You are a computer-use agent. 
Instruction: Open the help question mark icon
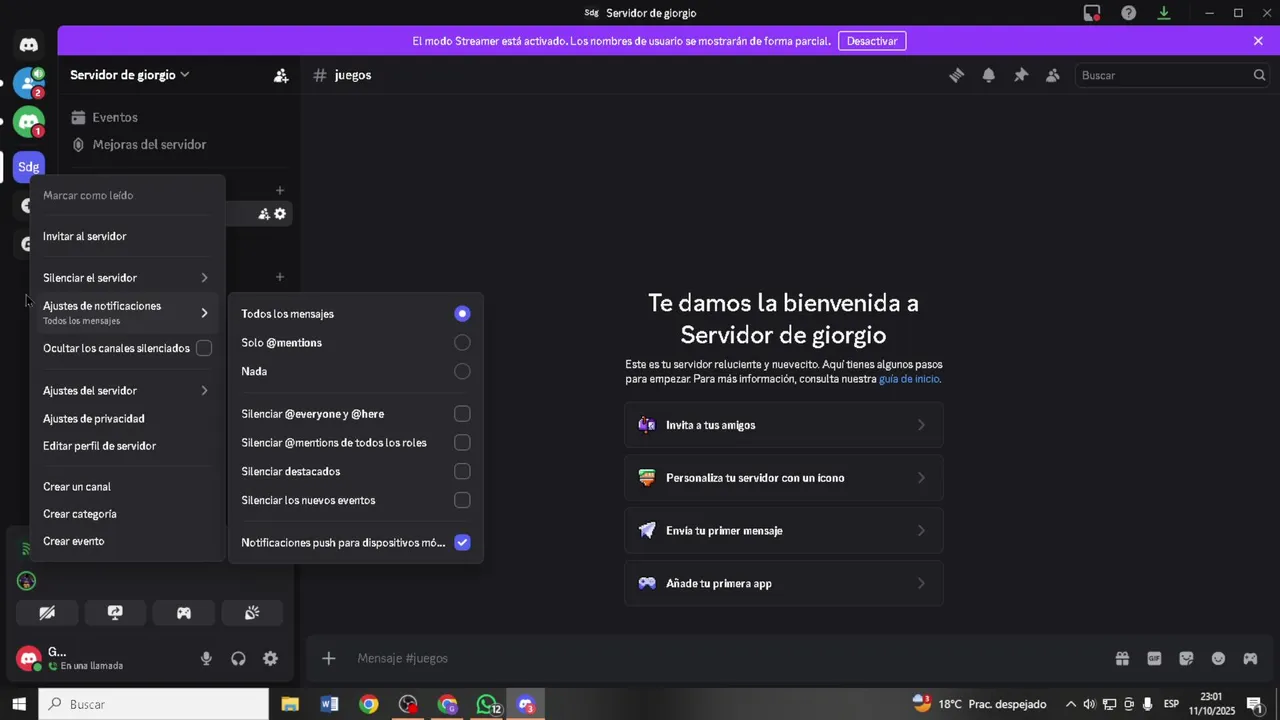1128,13
